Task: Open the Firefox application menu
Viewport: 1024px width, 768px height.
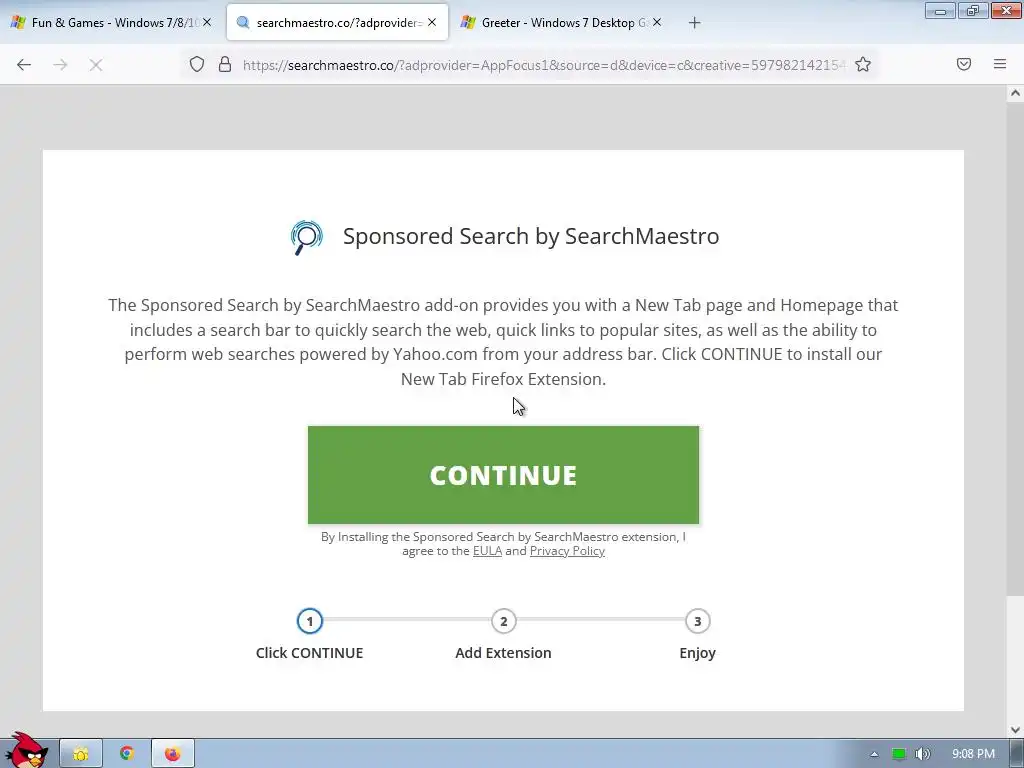Action: (x=1000, y=64)
